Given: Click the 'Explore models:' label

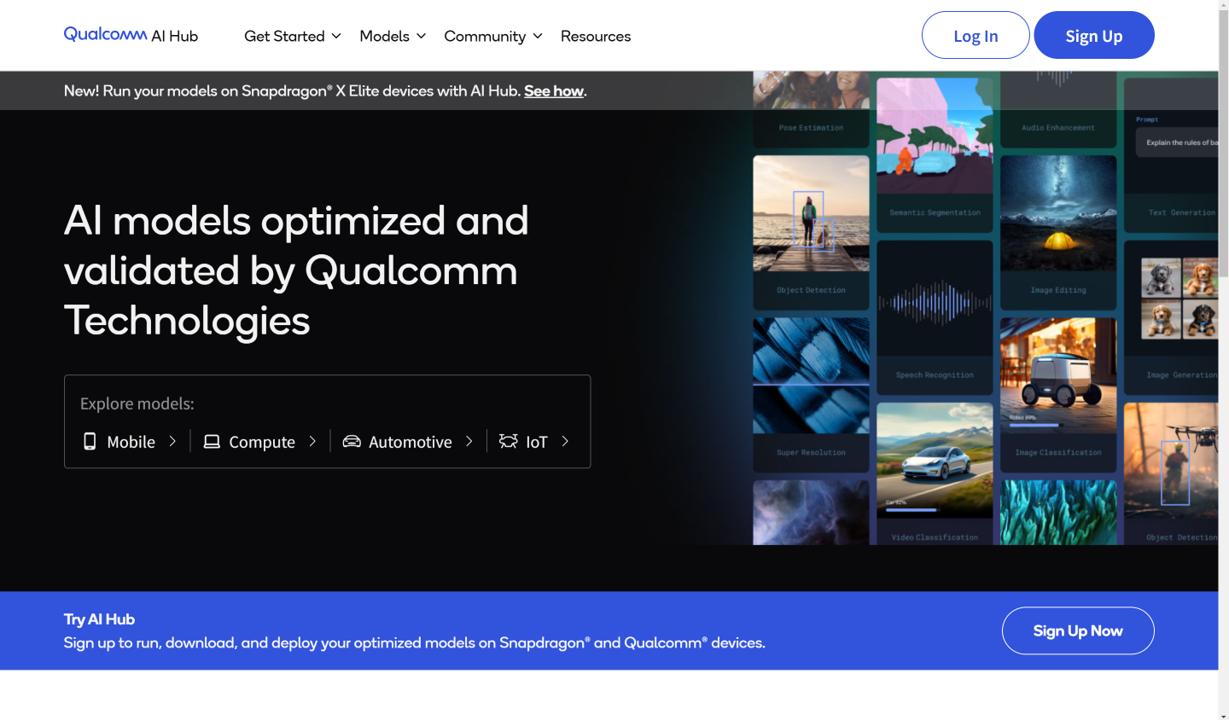Looking at the screenshot, I should (137, 403).
